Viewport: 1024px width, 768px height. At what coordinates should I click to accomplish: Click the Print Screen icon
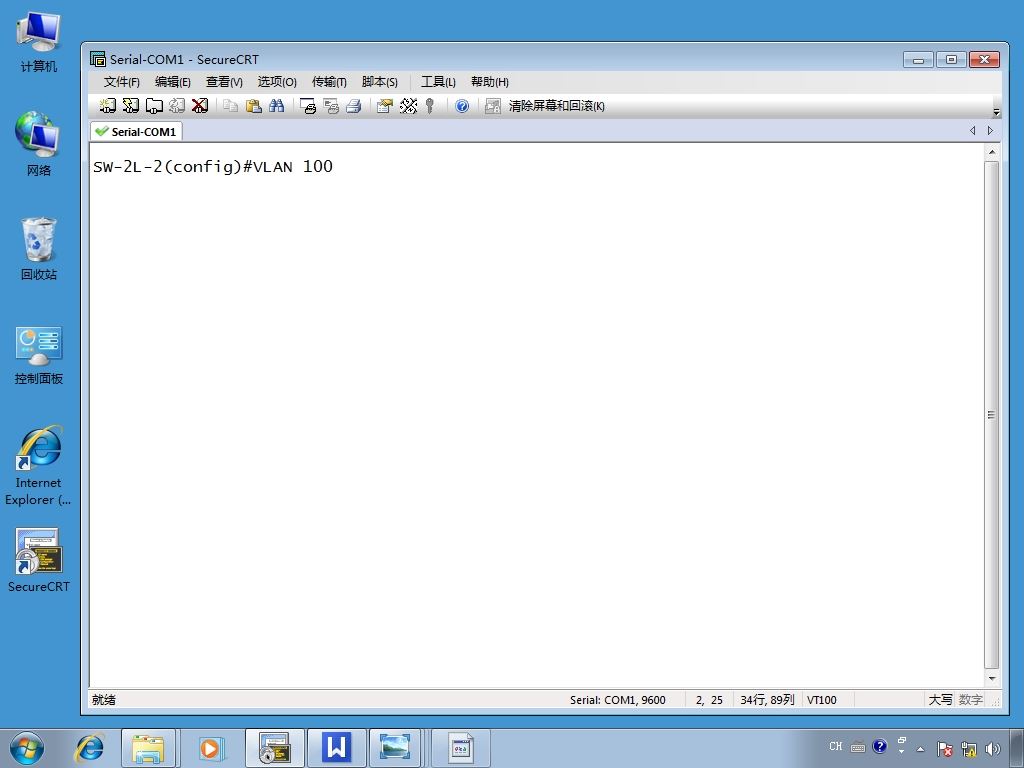tap(308, 106)
